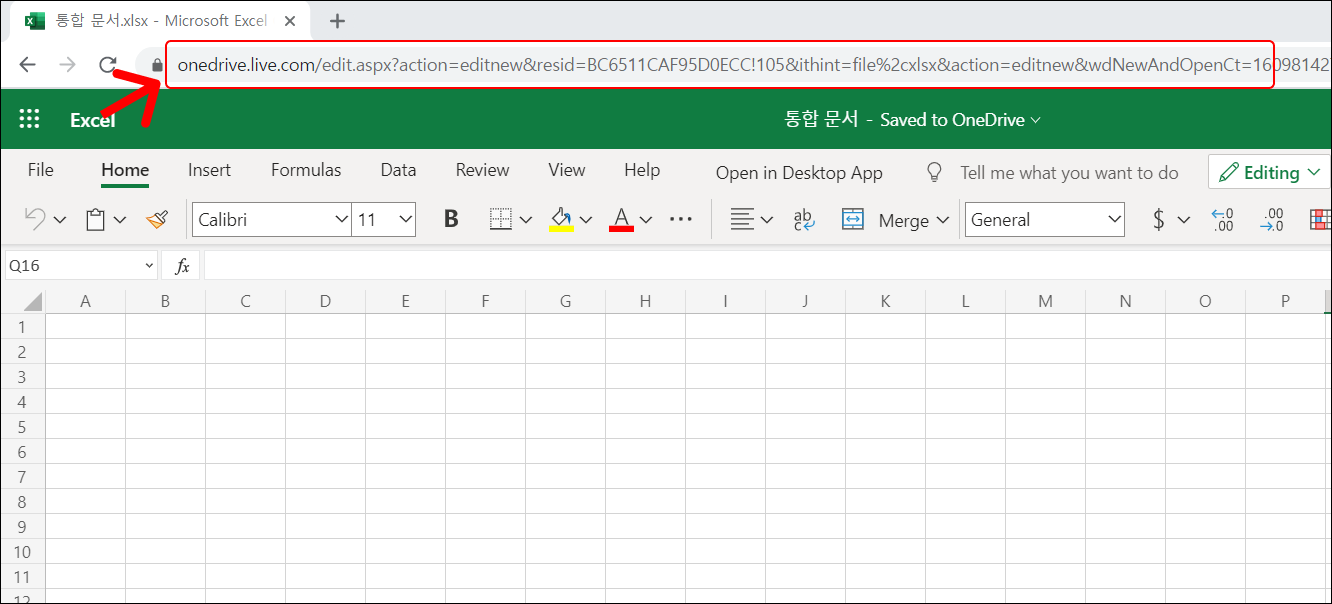Go forward in the browser
Viewport: 1332px width, 604px height.
pos(67,65)
